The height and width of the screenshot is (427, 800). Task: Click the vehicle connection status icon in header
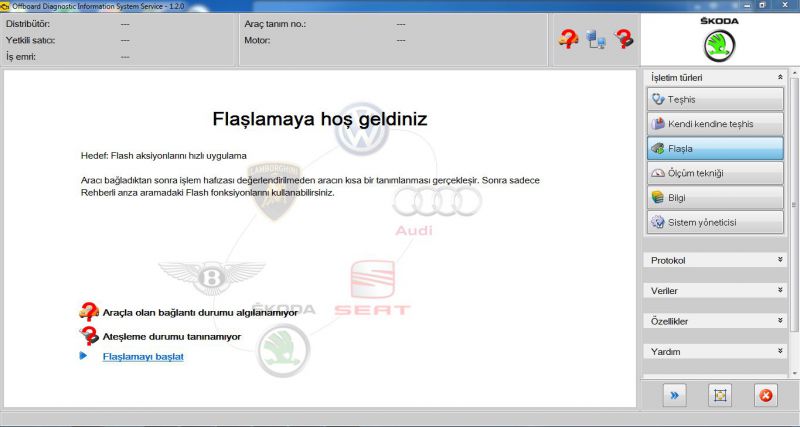point(568,39)
